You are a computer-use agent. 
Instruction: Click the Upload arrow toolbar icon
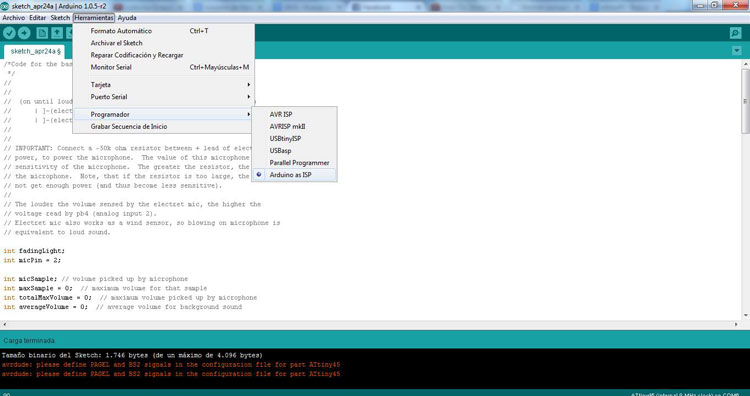(x=24, y=33)
